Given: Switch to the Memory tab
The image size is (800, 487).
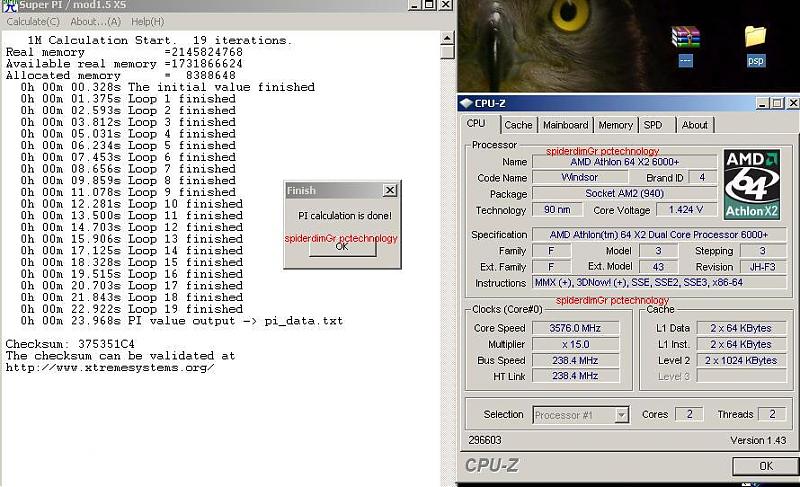Looking at the screenshot, I should (x=615, y=125).
